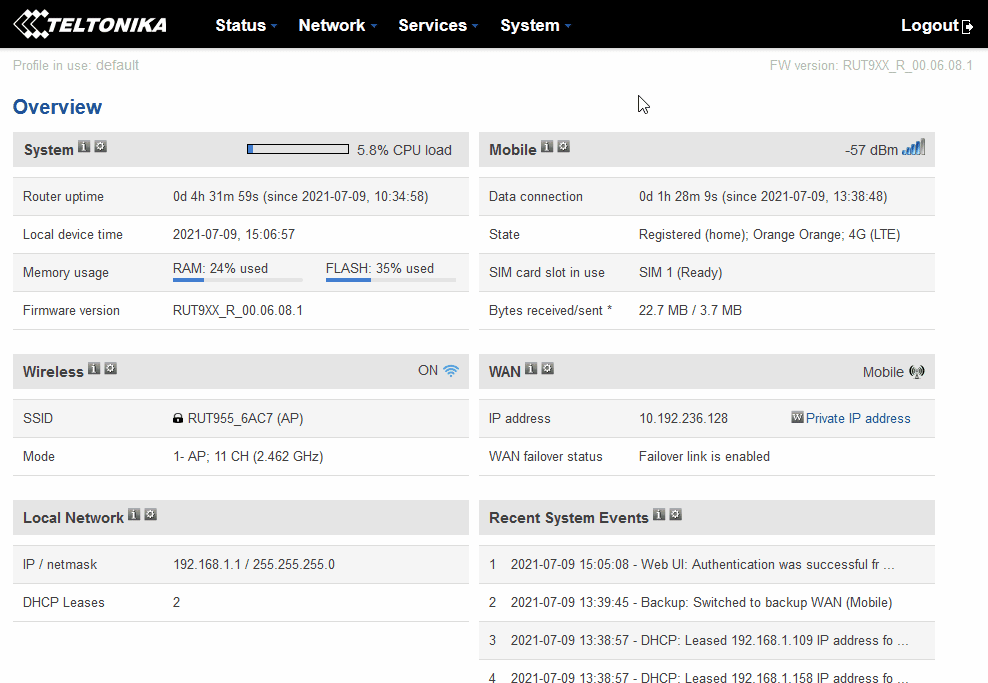Click the FW version text at top right
Screen dimensions: 988x683
tap(871, 66)
